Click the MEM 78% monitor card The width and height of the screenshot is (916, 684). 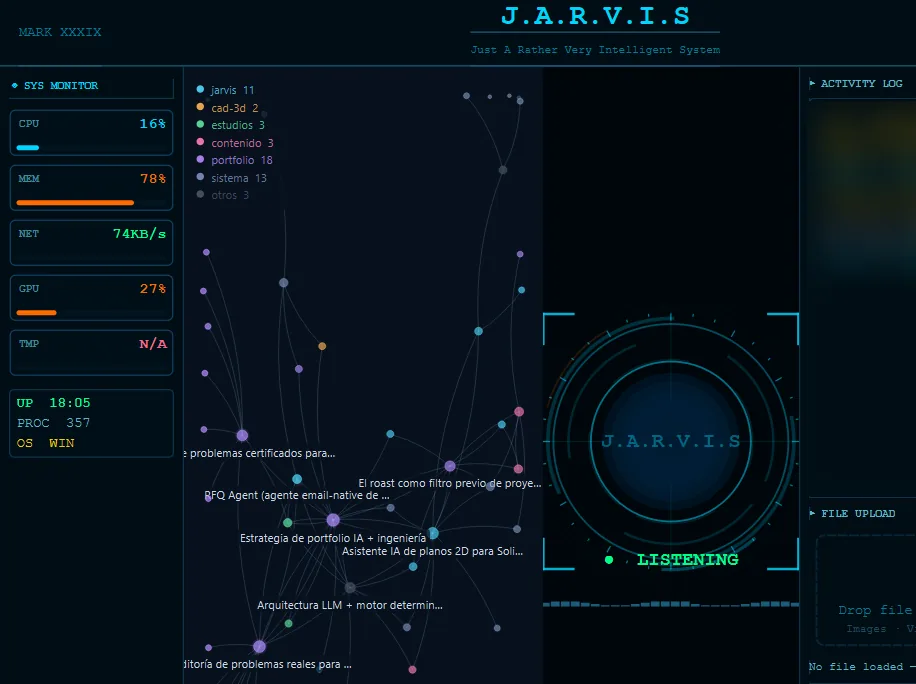[92, 188]
